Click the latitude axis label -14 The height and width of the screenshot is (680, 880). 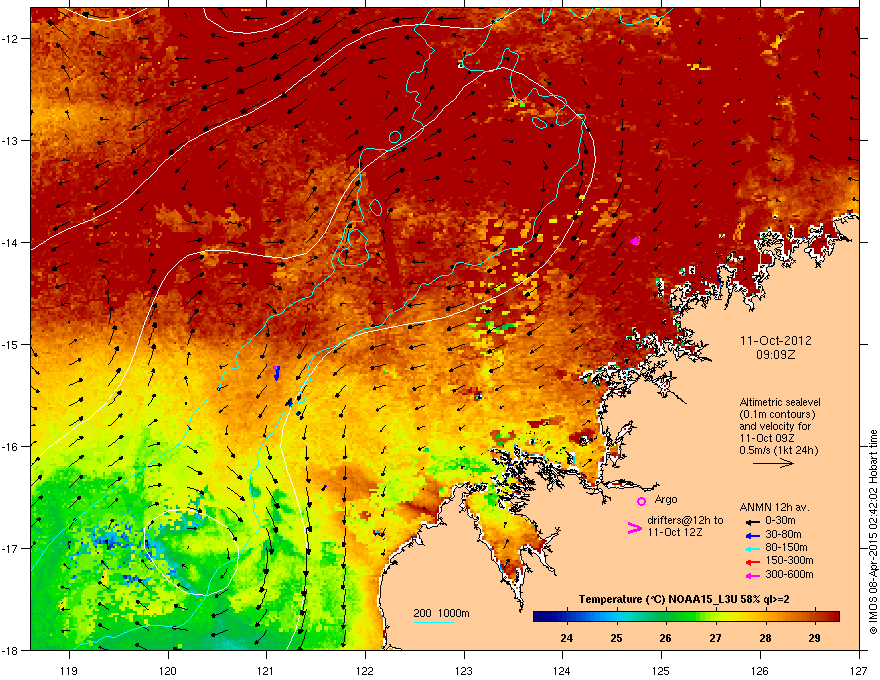pyautogui.click(x=10, y=242)
